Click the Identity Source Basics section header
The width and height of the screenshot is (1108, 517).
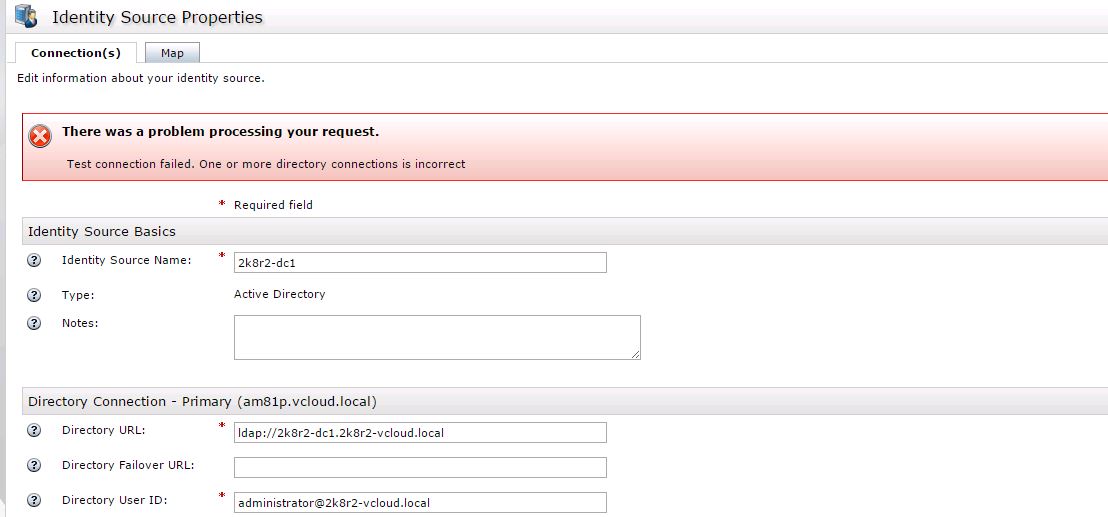click(x=102, y=231)
